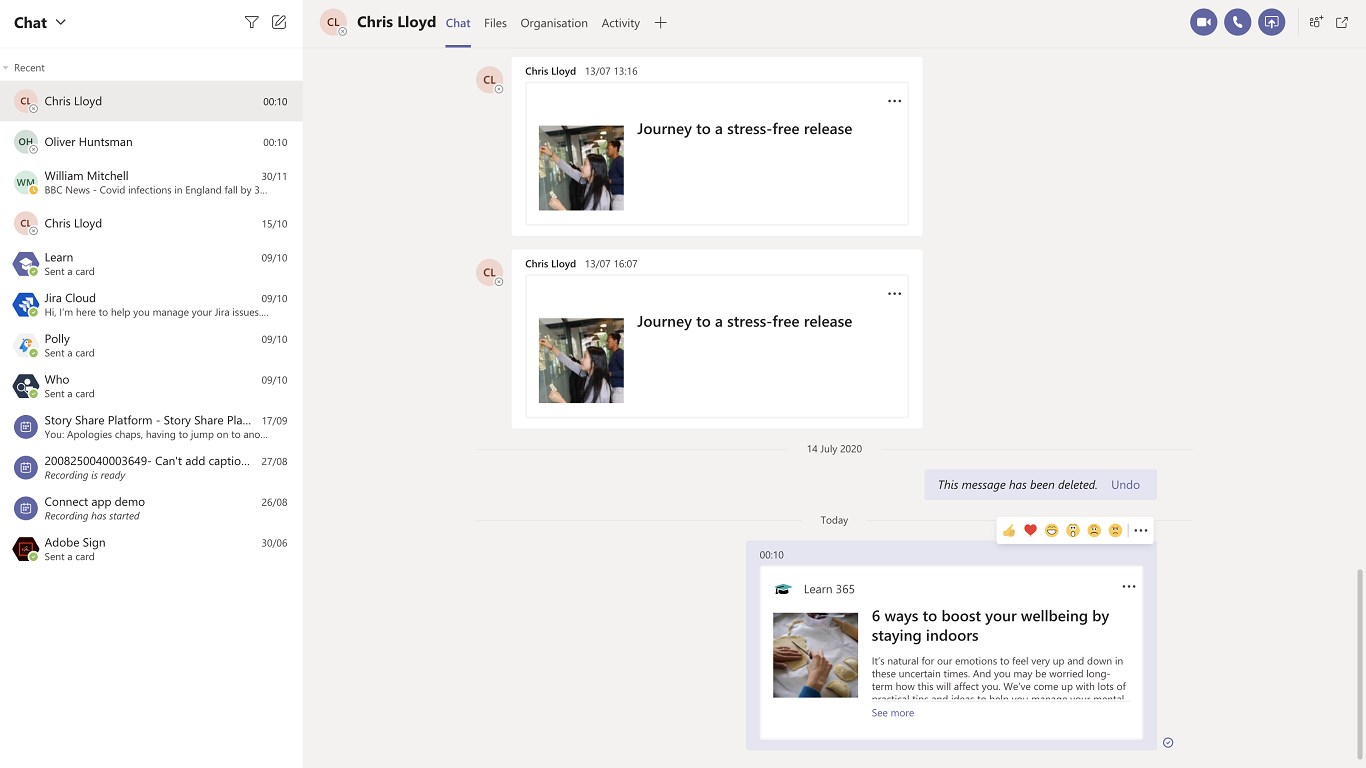Click thumbnail of 16:07 stress-free release card

tap(581, 361)
